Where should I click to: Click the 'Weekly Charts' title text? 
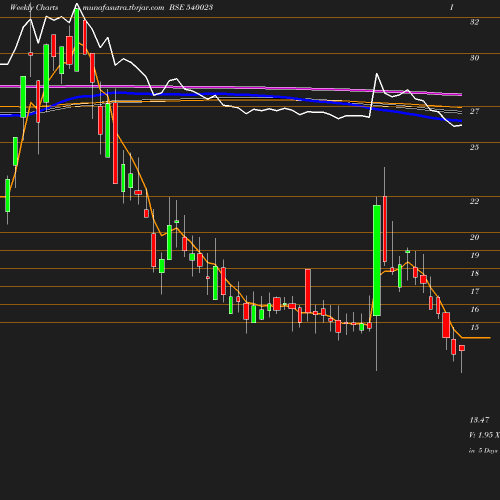[34, 7]
